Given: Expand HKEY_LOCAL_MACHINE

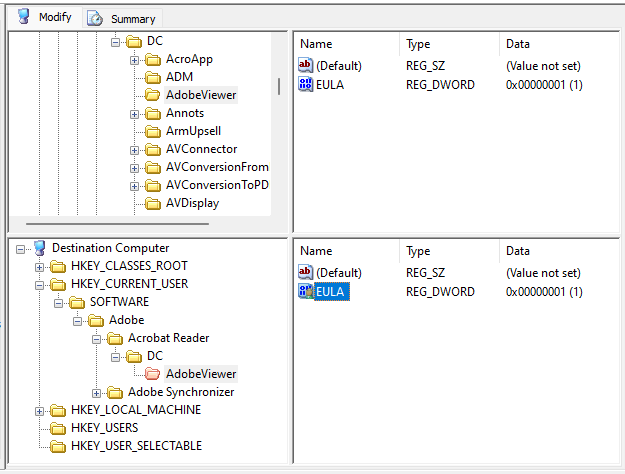Looking at the screenshot, I should tap(39, 411).
